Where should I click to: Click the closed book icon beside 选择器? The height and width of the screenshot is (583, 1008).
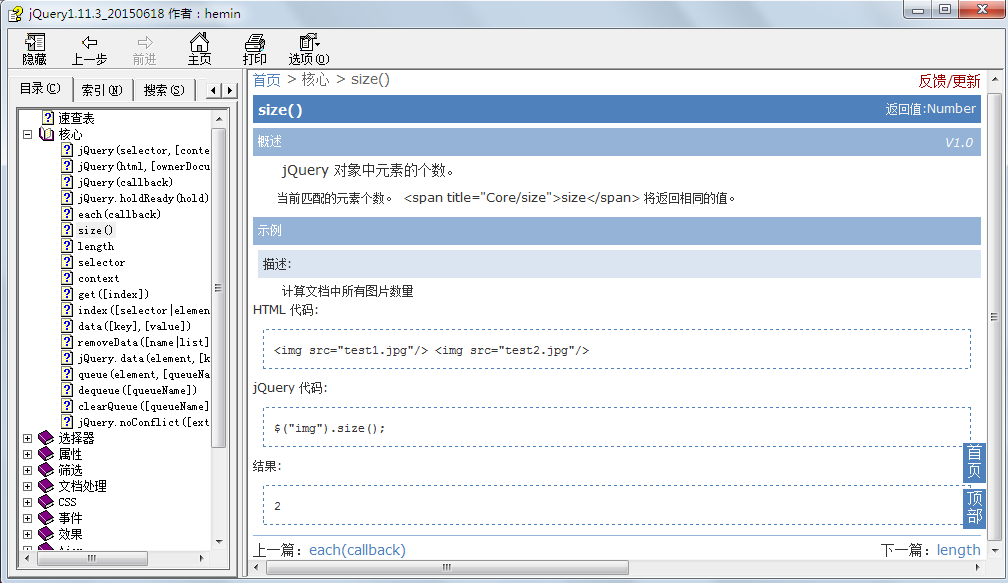[46, 438]
